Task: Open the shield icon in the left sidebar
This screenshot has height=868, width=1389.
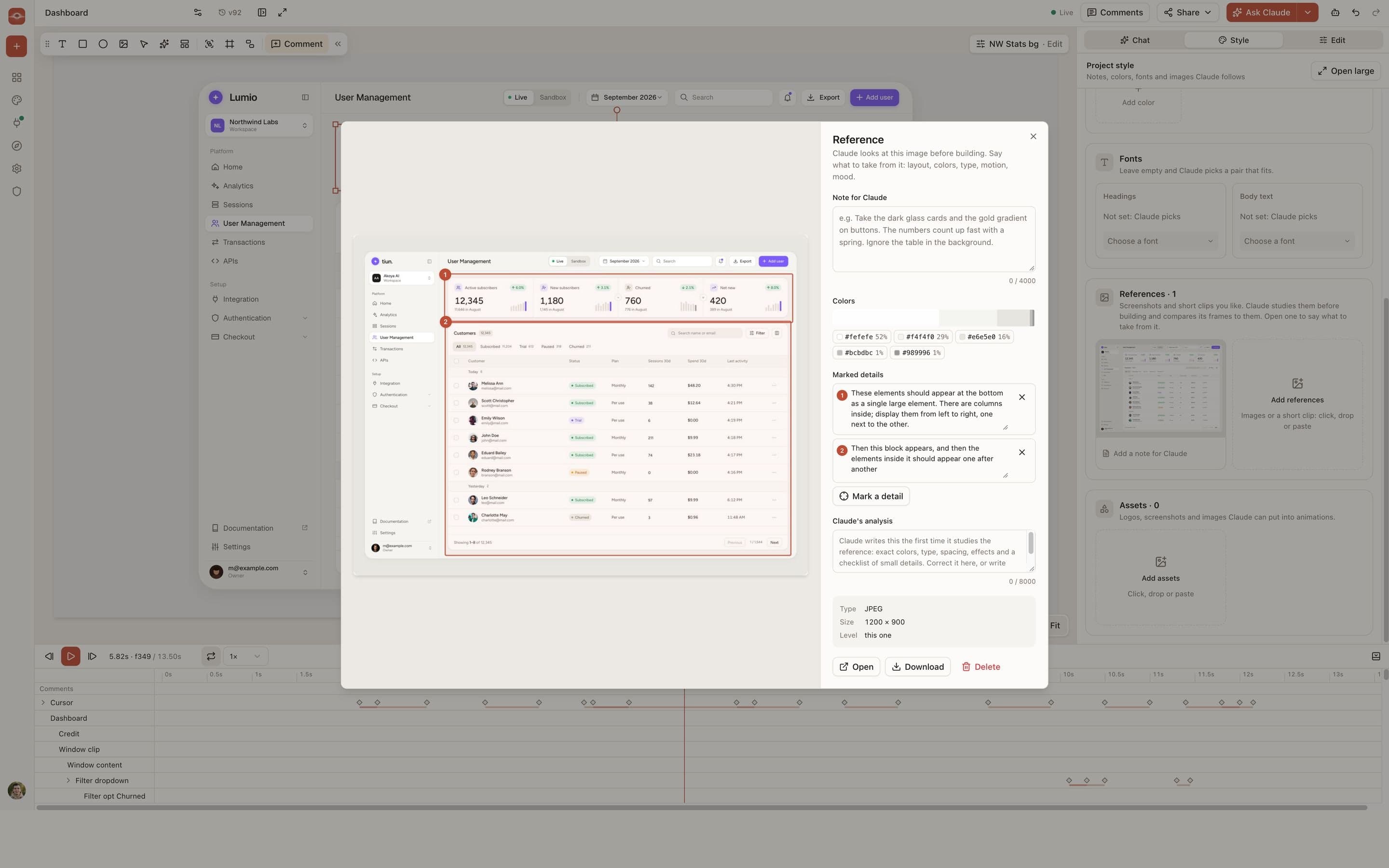Action: (17, 191)
